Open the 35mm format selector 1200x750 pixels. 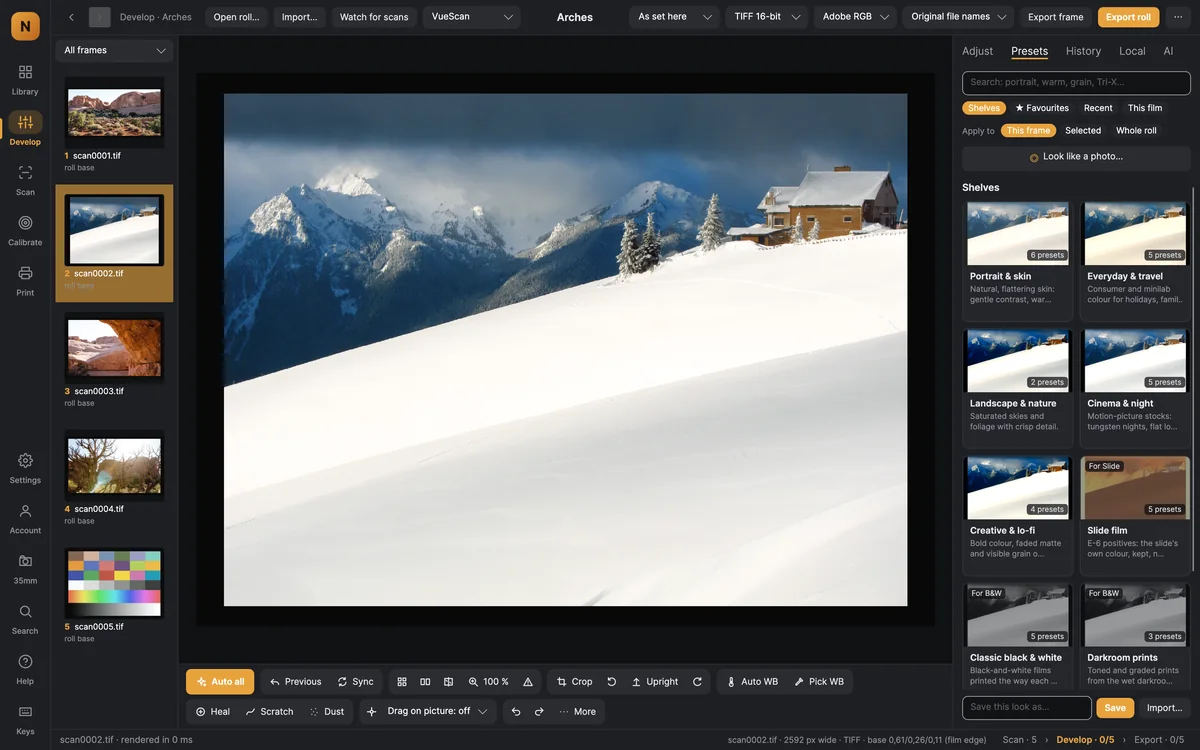pos(25,568)
